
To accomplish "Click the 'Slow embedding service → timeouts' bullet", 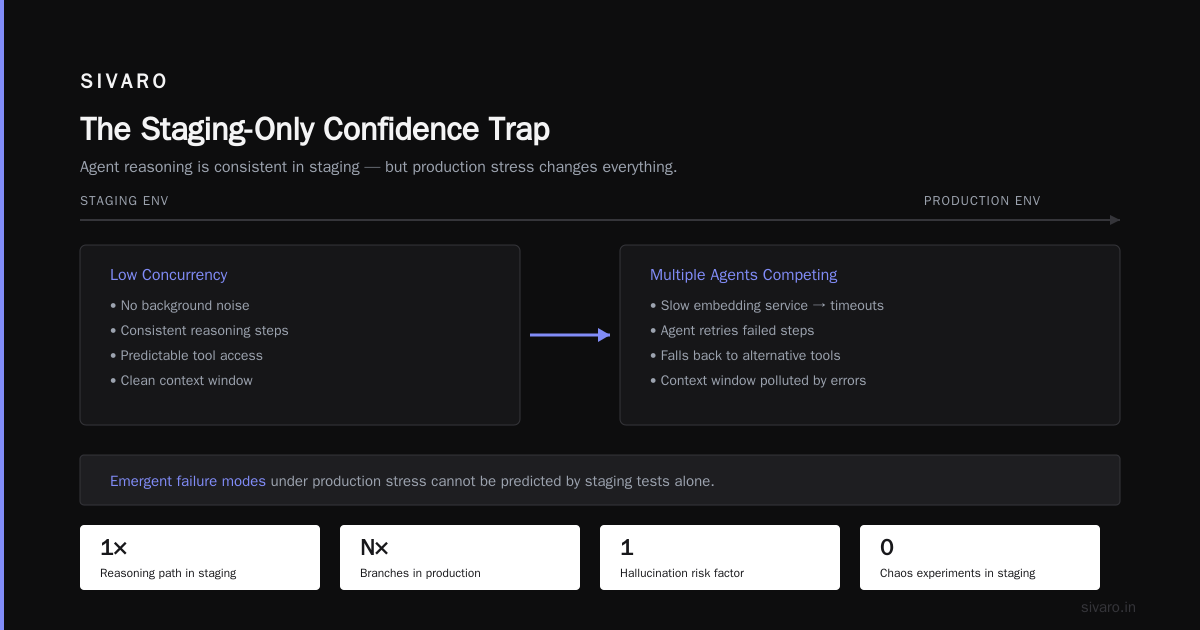I will pyautogui.click(x=767, y=305).
